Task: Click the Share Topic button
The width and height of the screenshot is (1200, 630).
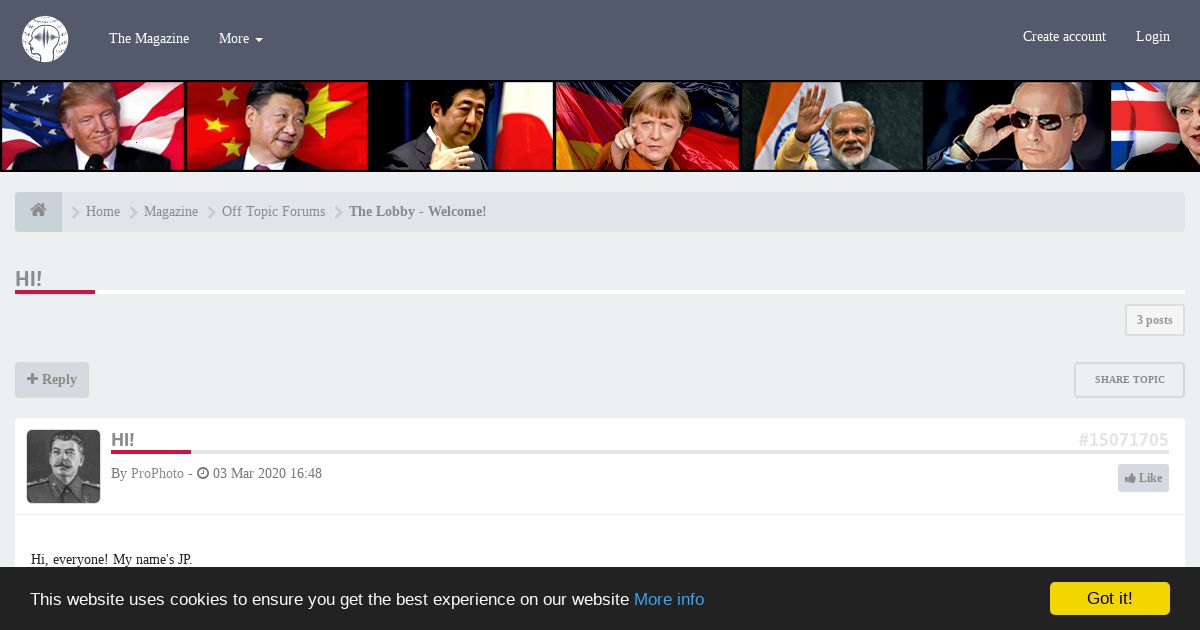Action: pyautogui.click(x=1130, y=380)
